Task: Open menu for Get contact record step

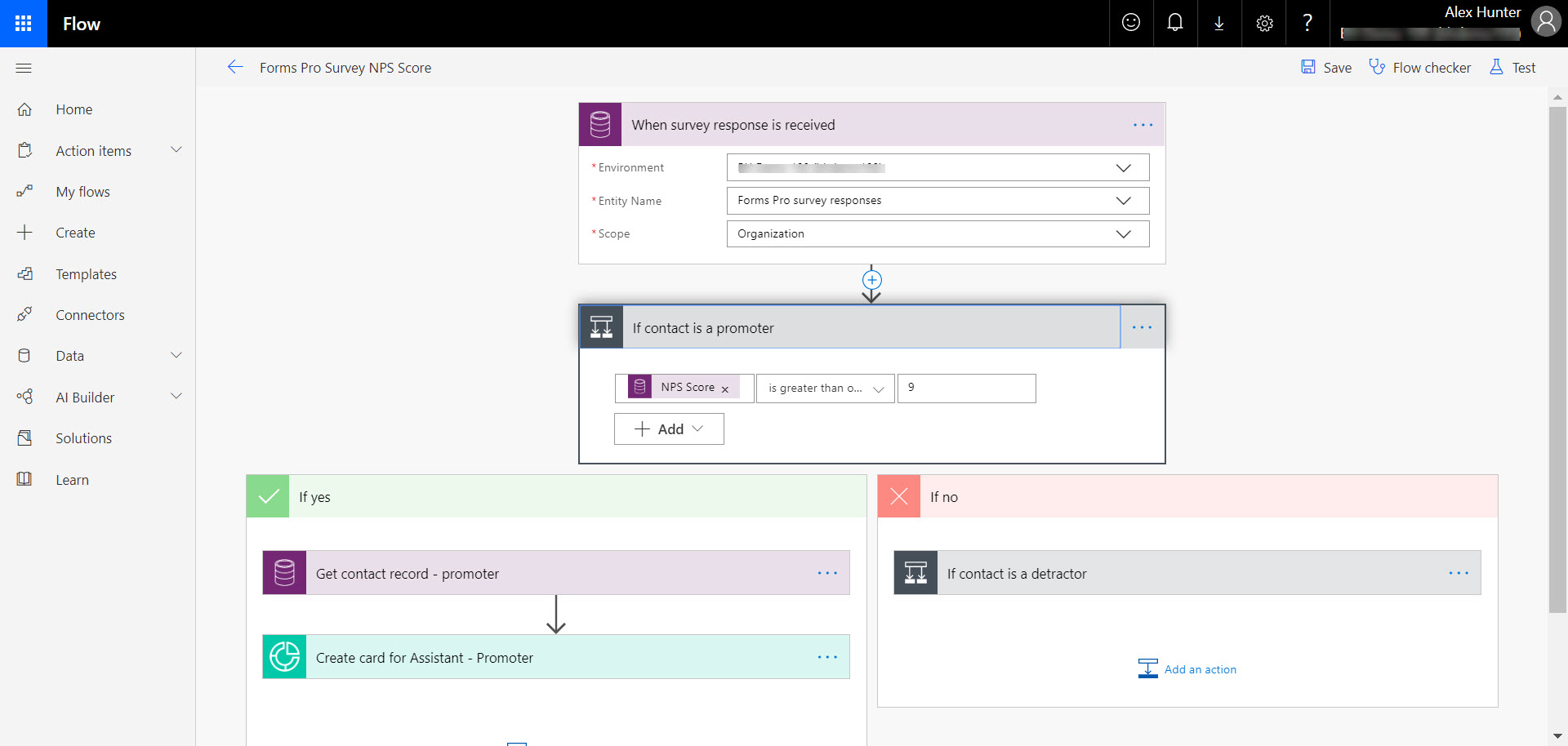Action: click(x=827, y=573)
